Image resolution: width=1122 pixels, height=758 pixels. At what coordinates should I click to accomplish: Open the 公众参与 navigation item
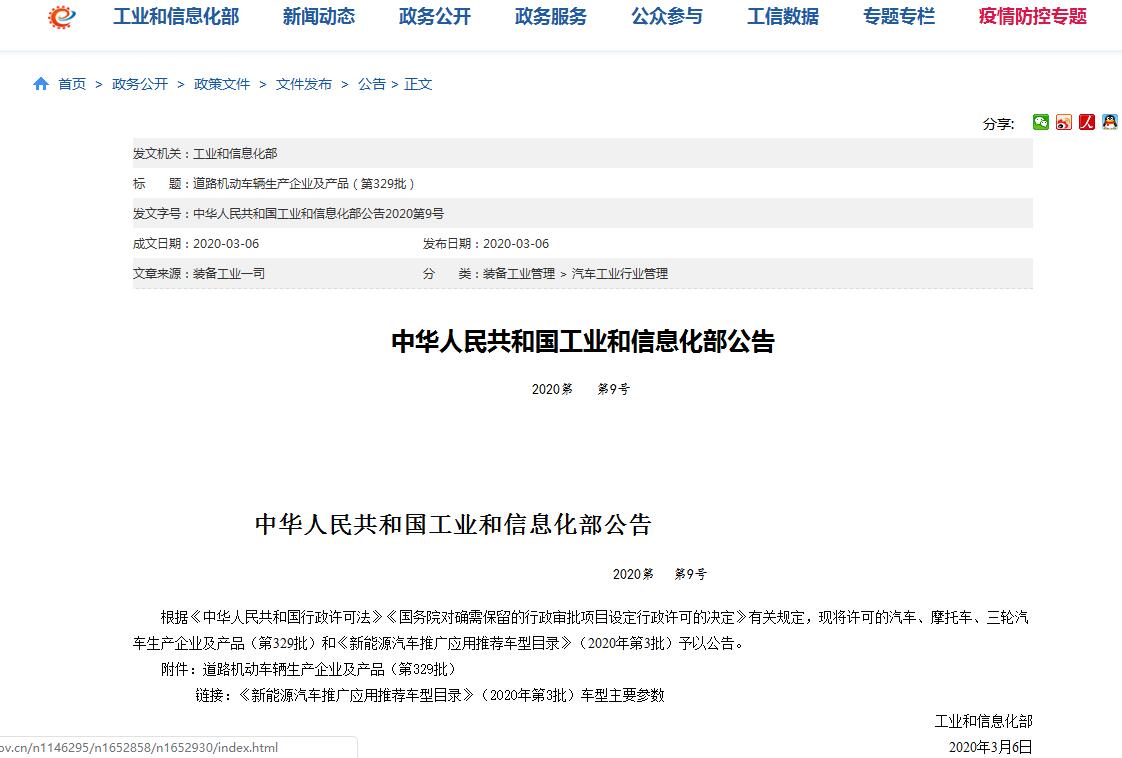(x=667, y=17)
